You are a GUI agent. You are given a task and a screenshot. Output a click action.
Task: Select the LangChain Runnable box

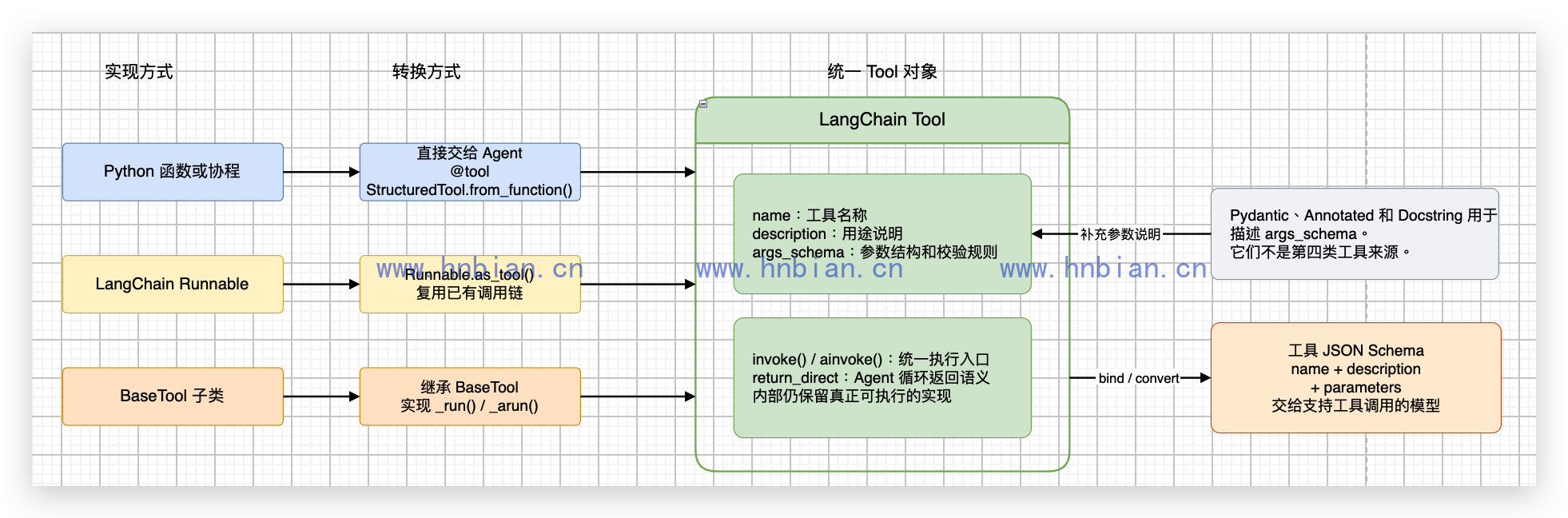point(173,284)
